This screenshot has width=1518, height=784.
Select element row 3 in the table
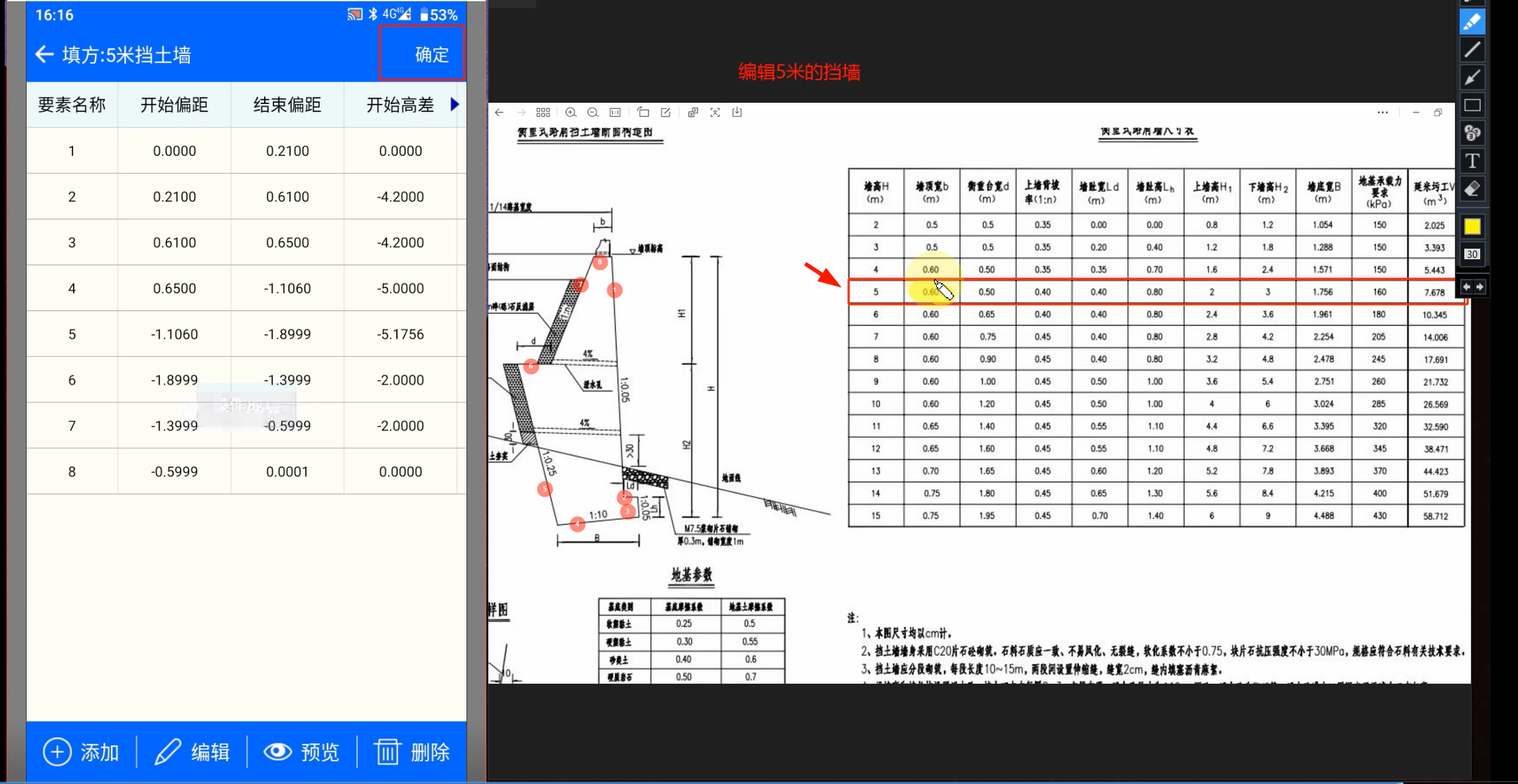click(x=247, y=242)
